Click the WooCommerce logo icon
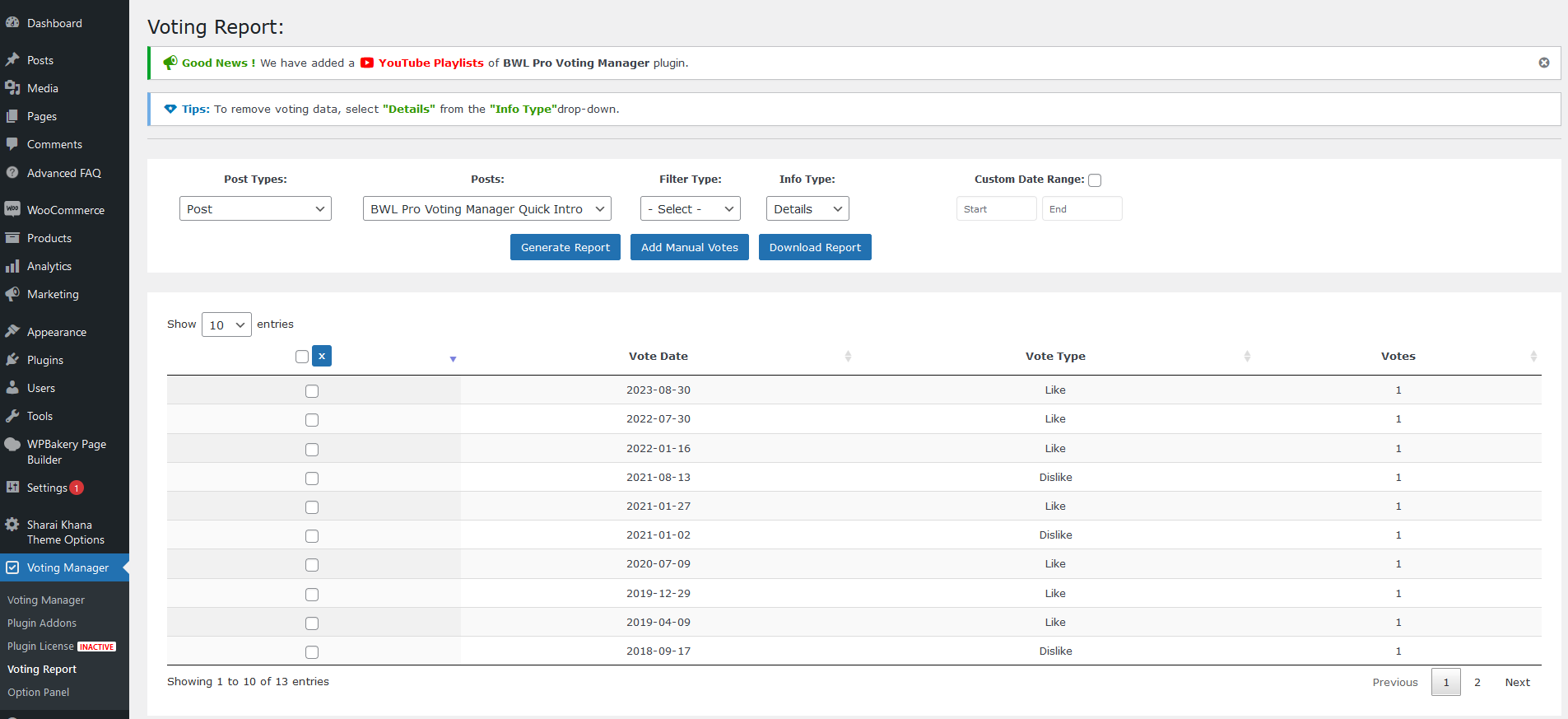Viewport: 1568px width, 719px height. [12, 209]
